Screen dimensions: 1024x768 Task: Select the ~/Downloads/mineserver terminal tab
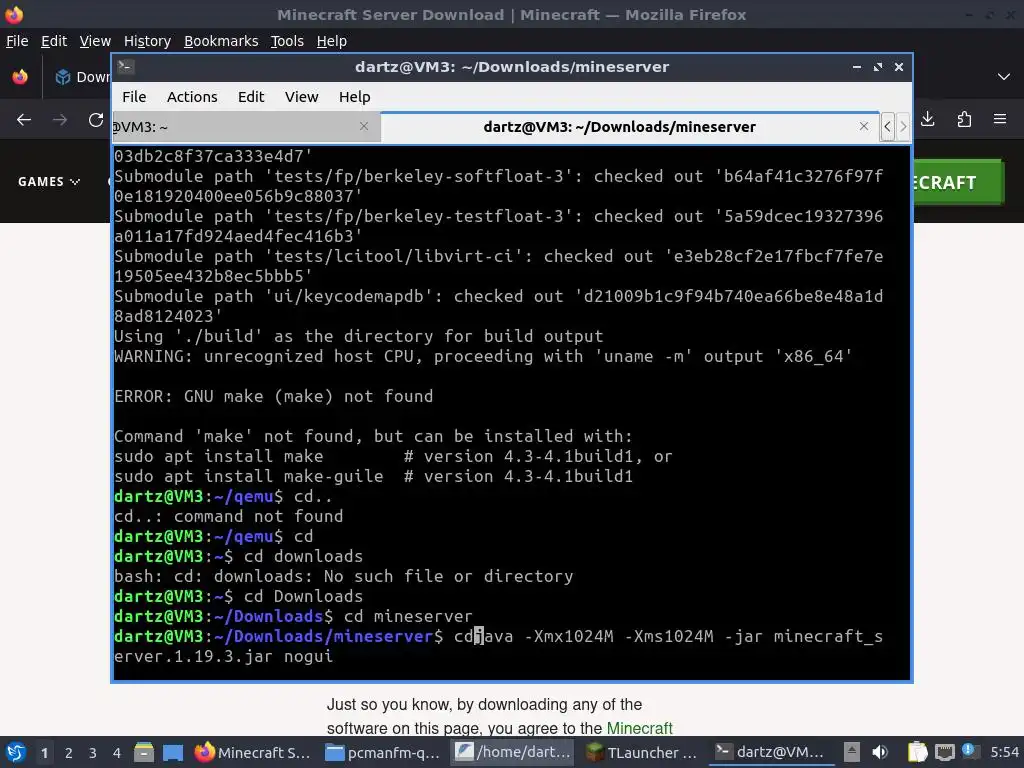click(x=630, y=127)
